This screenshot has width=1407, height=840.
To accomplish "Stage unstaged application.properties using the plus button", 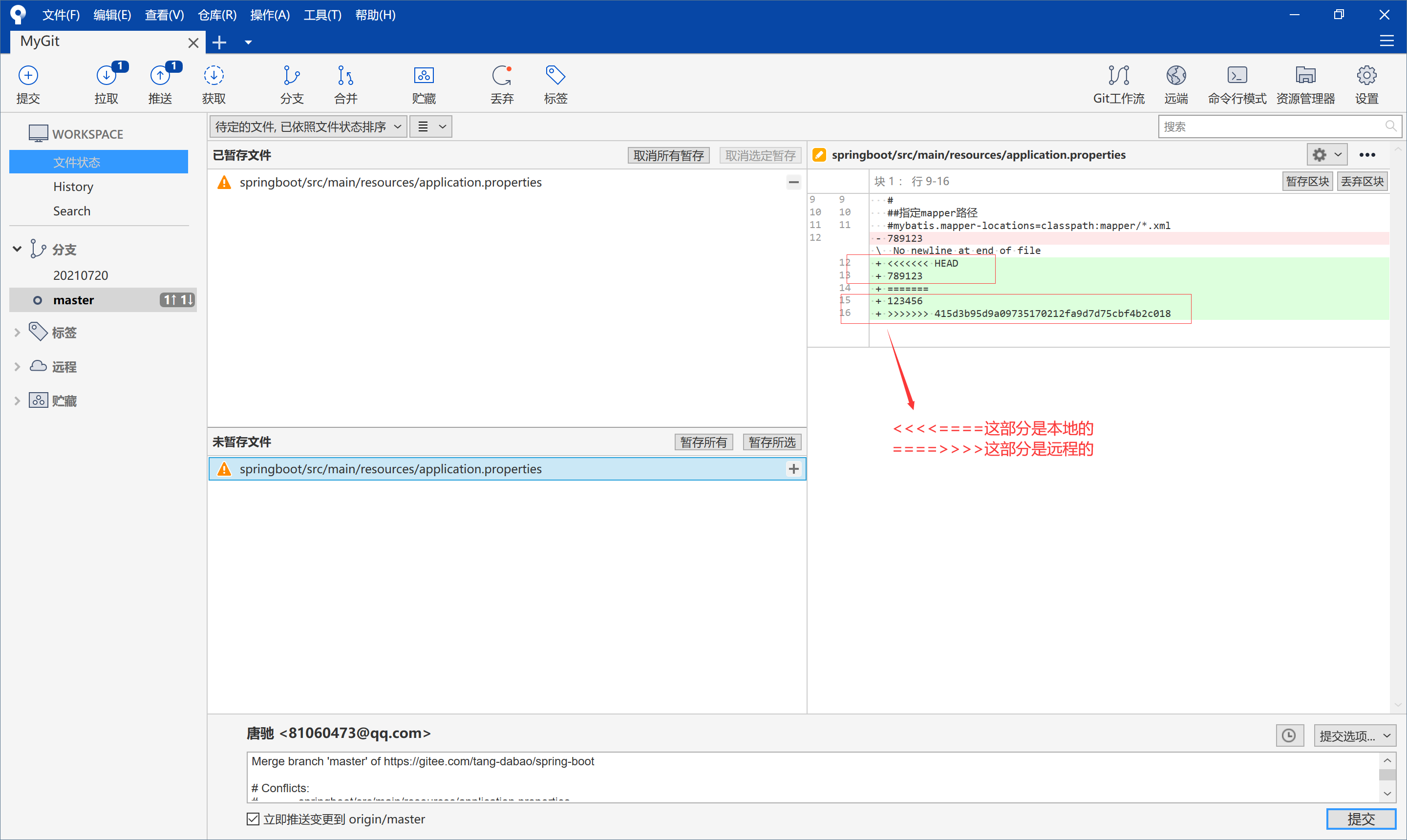I will 793,469.
